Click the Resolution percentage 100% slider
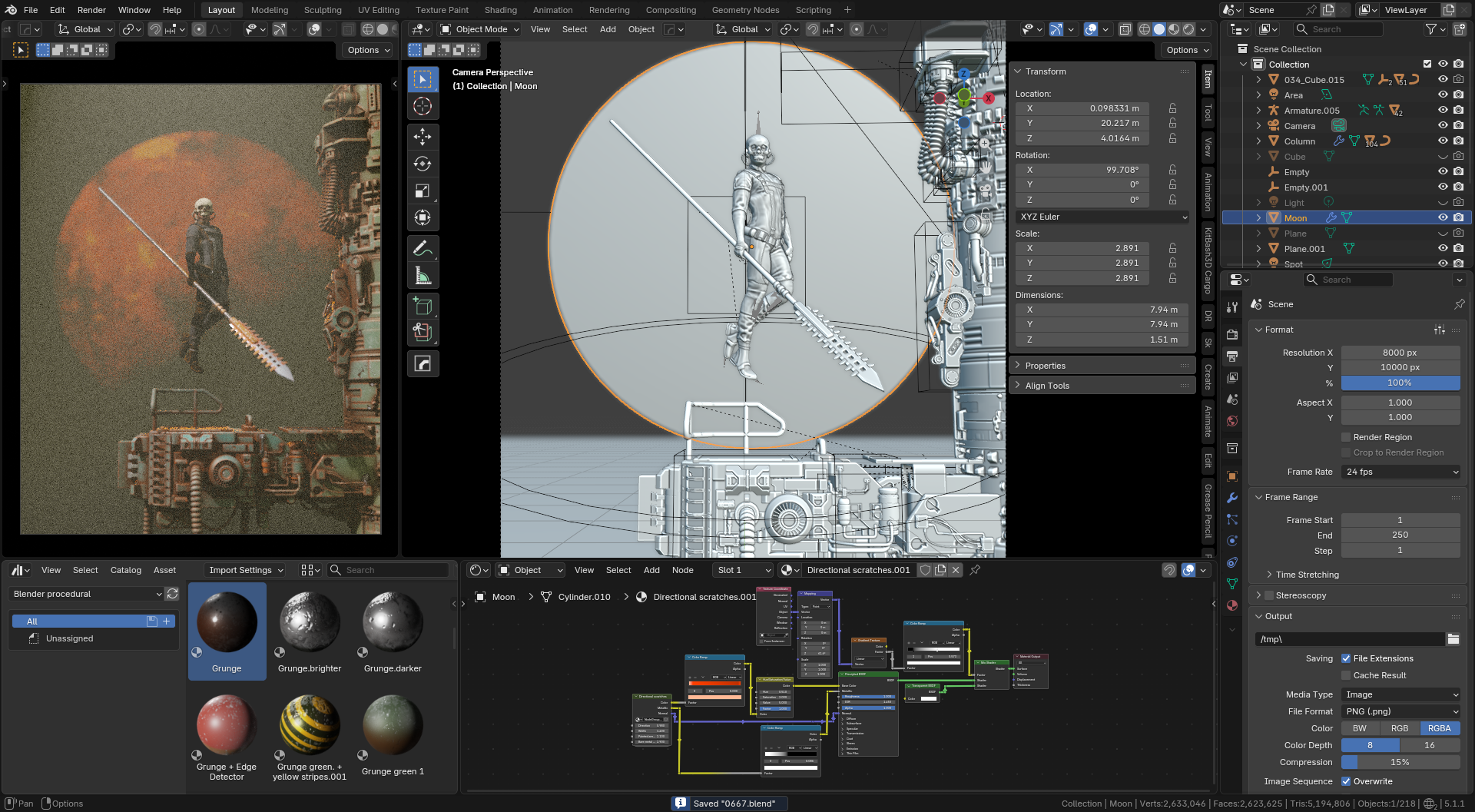 coord(1400,383)
